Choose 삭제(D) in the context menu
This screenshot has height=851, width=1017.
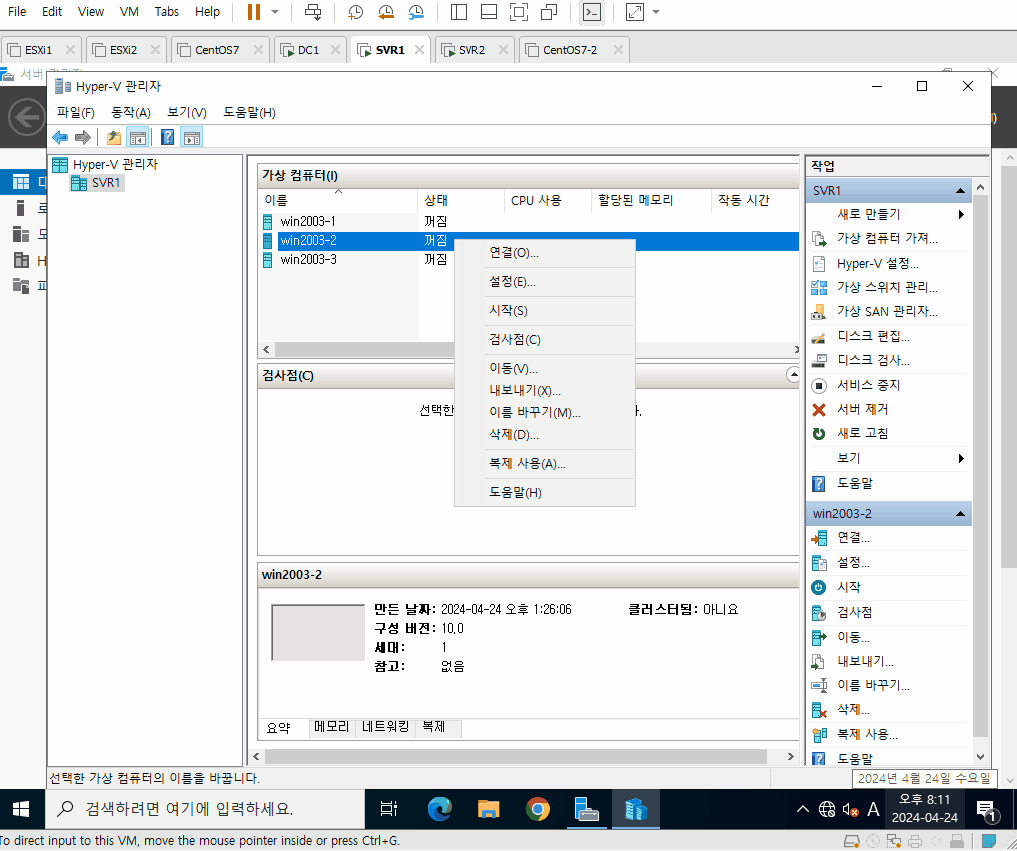pyautogui.click(x=545, y=435)
